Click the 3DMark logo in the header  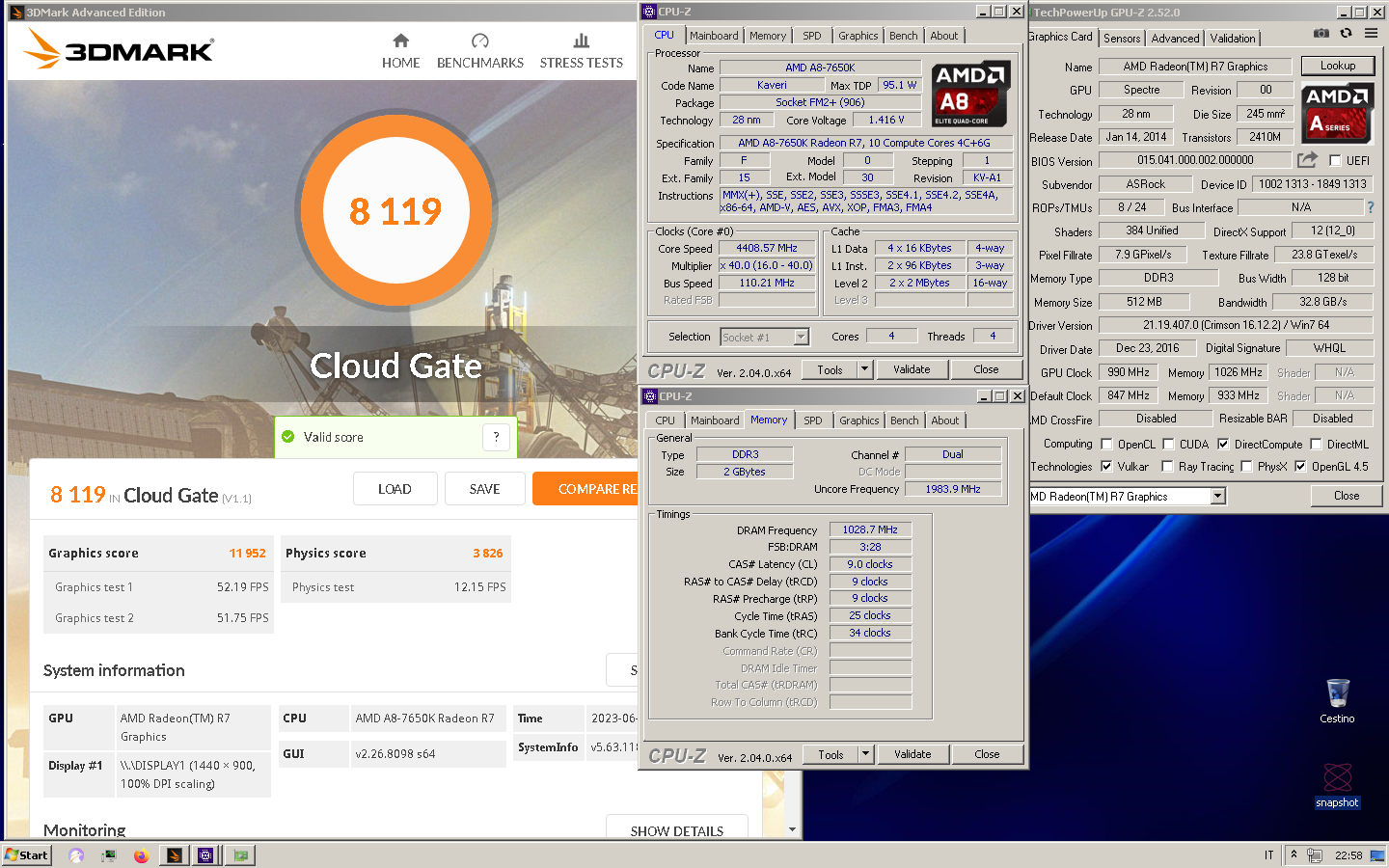[119, 48]
